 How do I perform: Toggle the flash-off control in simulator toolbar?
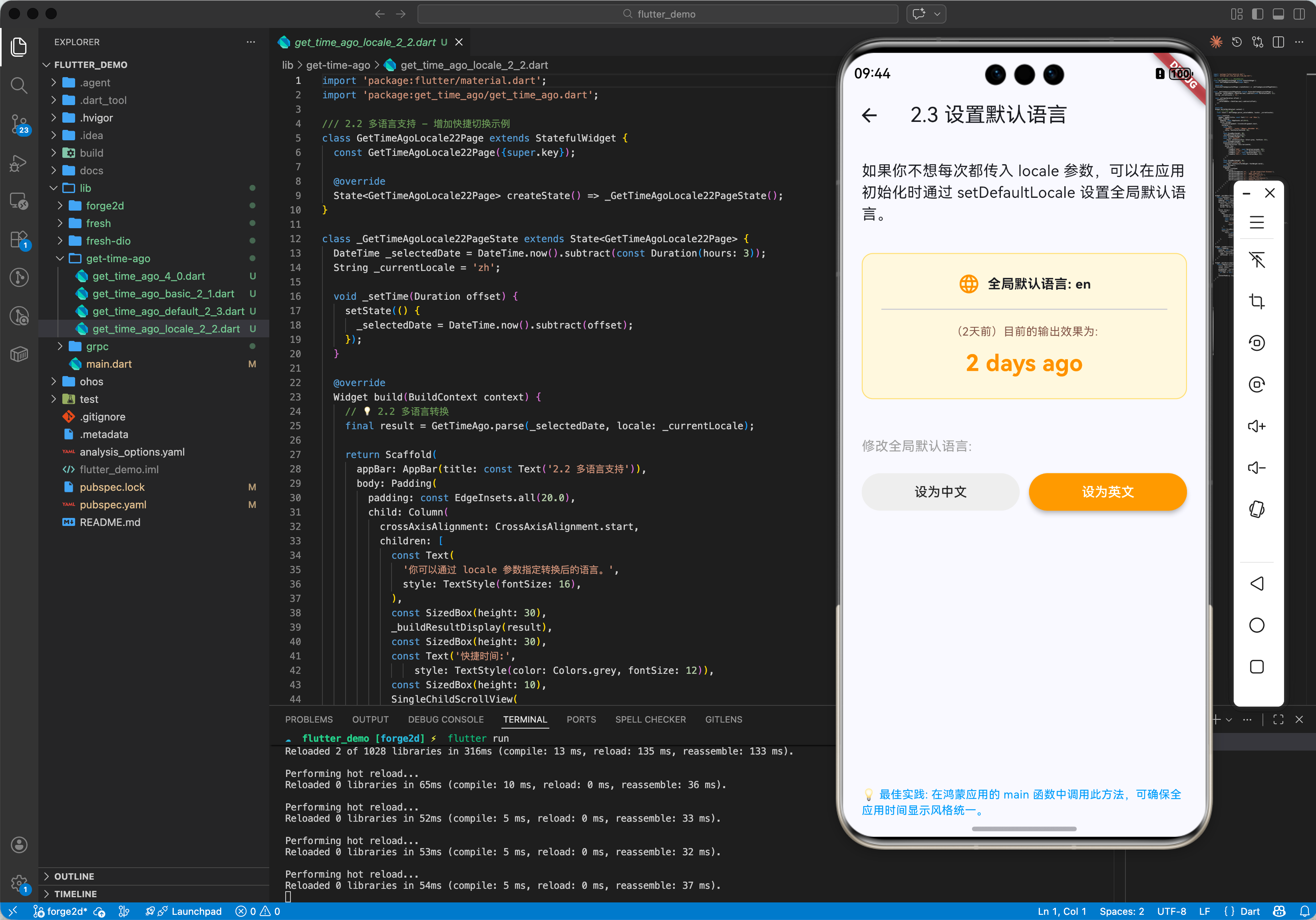[x=1257, y=260]
